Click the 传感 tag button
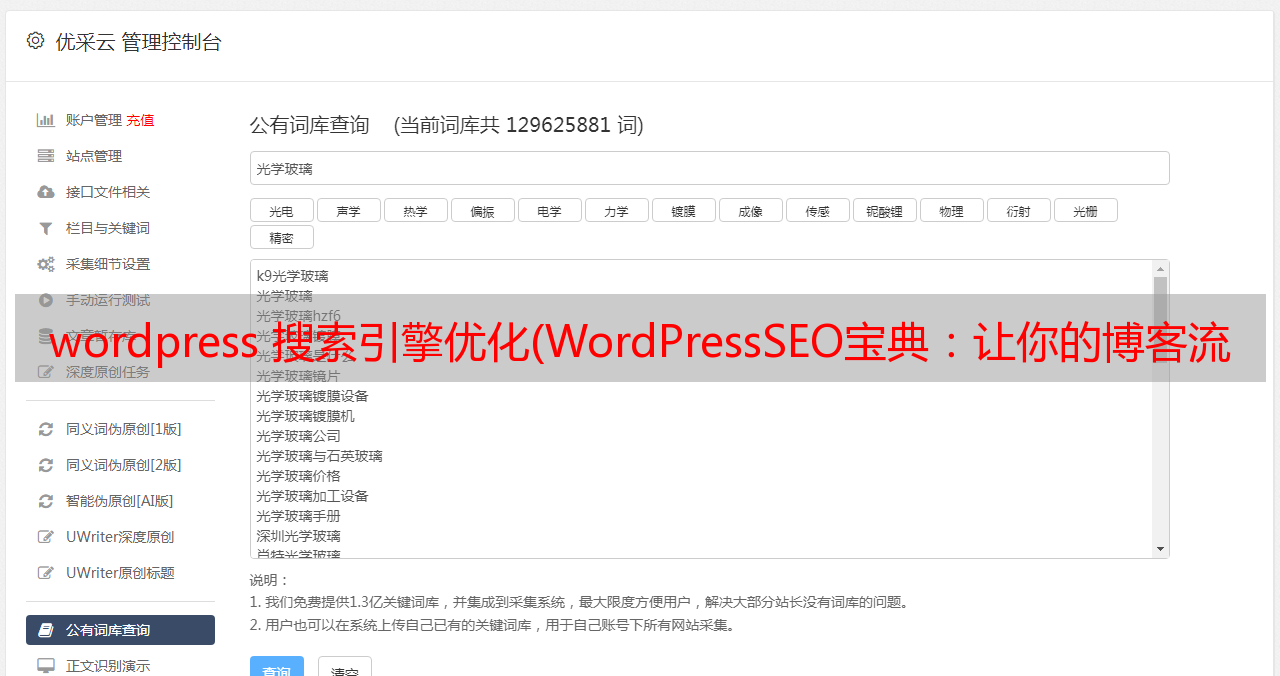This screenshot has width=1280, height=676. [x=818, y=210]
